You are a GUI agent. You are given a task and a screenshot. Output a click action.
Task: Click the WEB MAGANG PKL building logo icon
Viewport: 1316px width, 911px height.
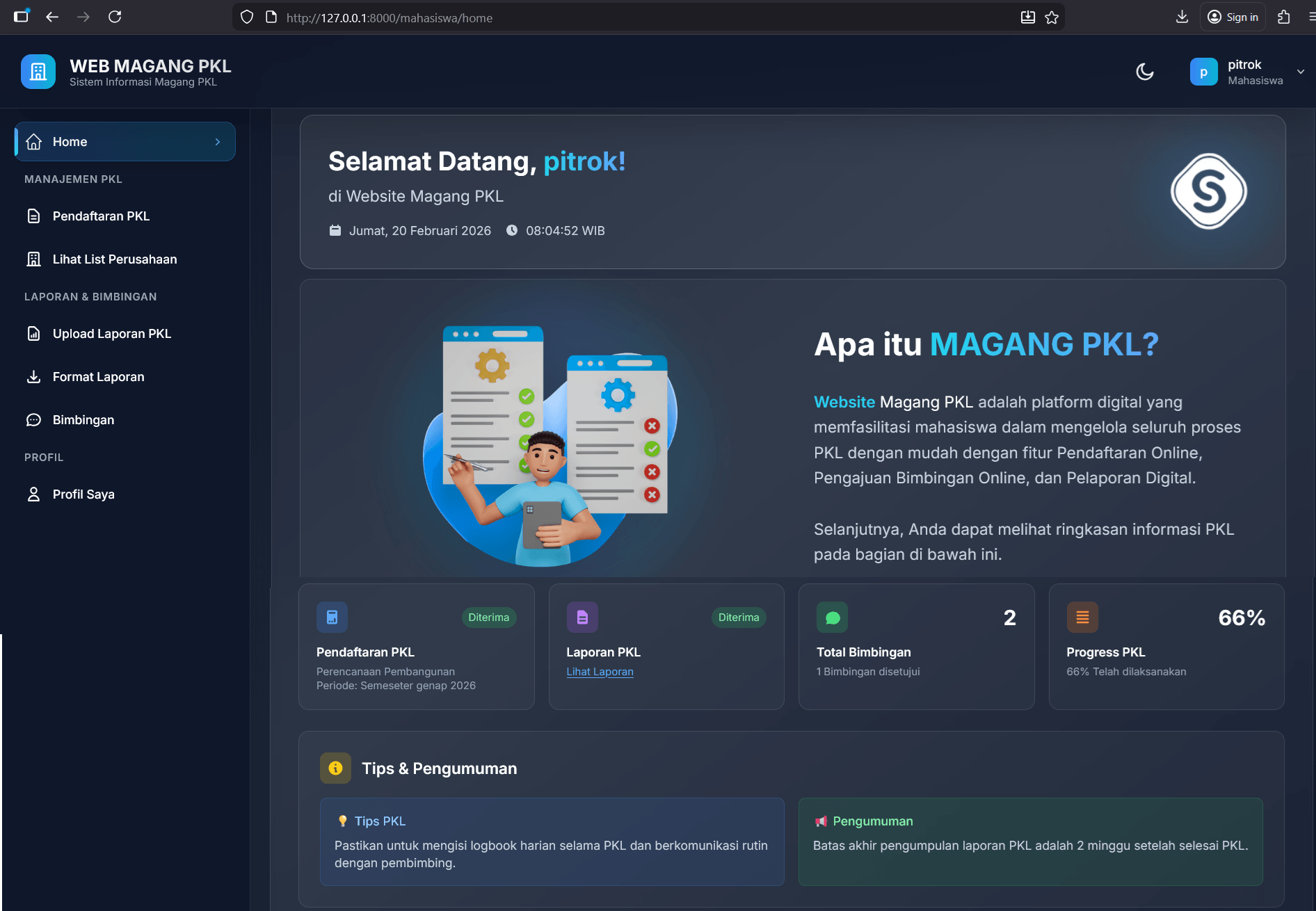click(38, 72)
